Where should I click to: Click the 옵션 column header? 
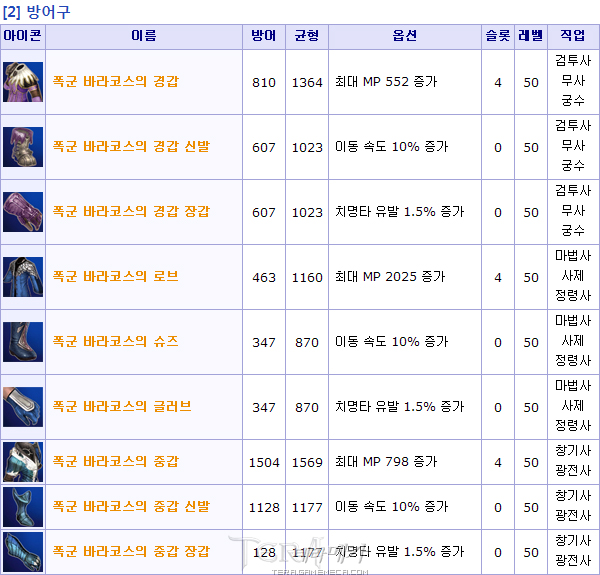pyautogui.click(x=405, y=36)
